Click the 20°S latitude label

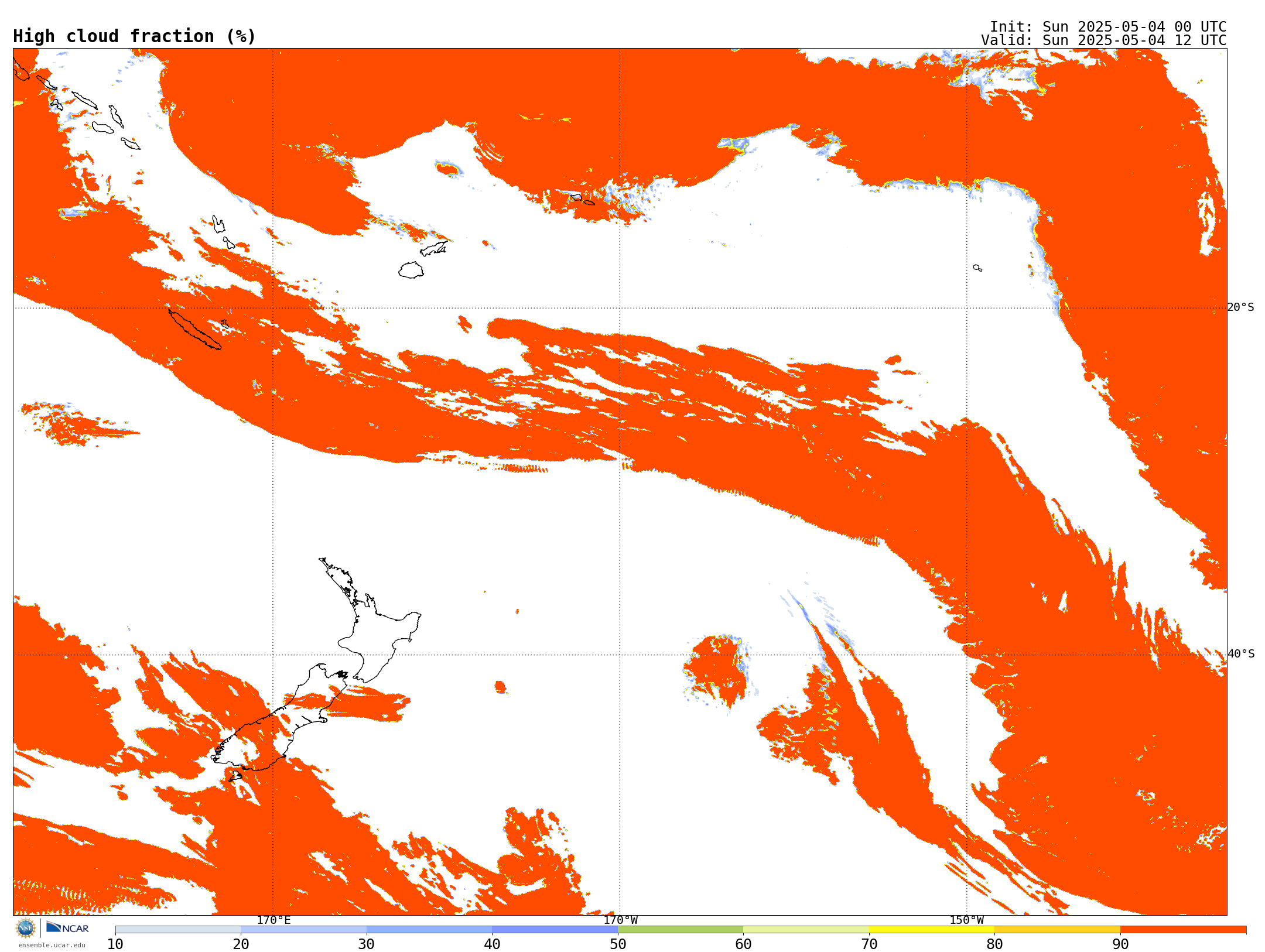coord(1241,307)
